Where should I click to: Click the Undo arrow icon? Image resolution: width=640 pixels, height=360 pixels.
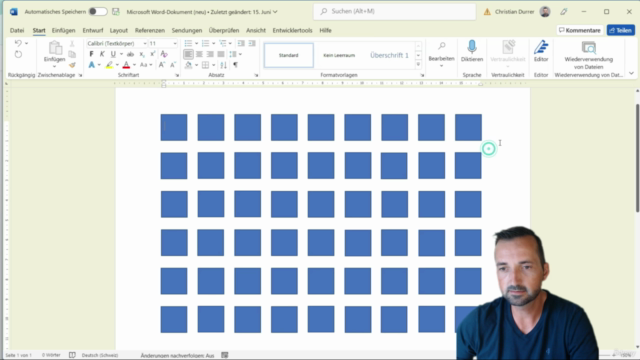coord(18,43)
